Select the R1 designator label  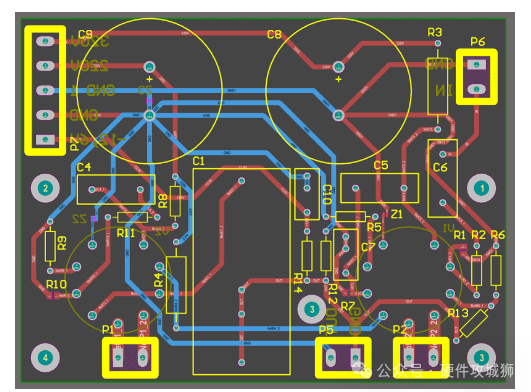click(x=460, y=235)
